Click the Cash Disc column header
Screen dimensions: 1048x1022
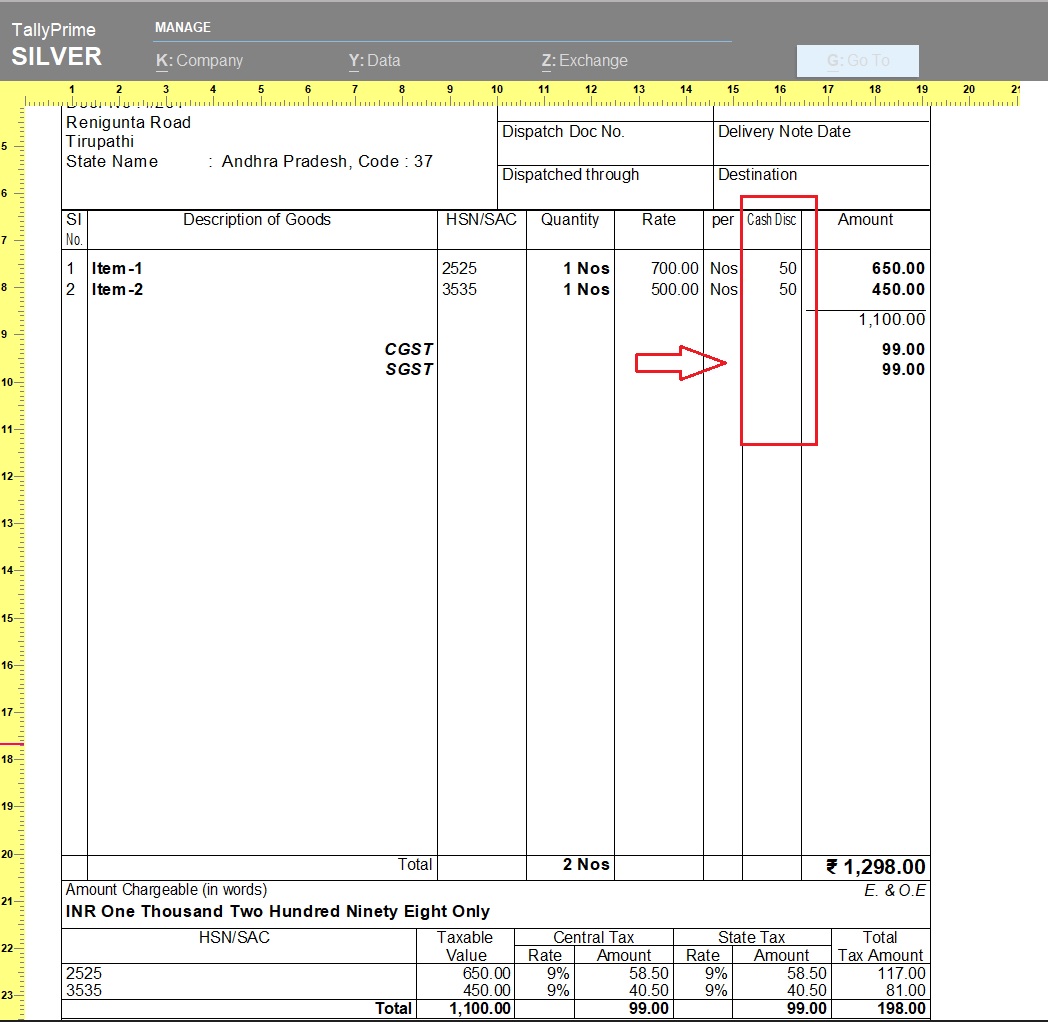click(771, 220)
